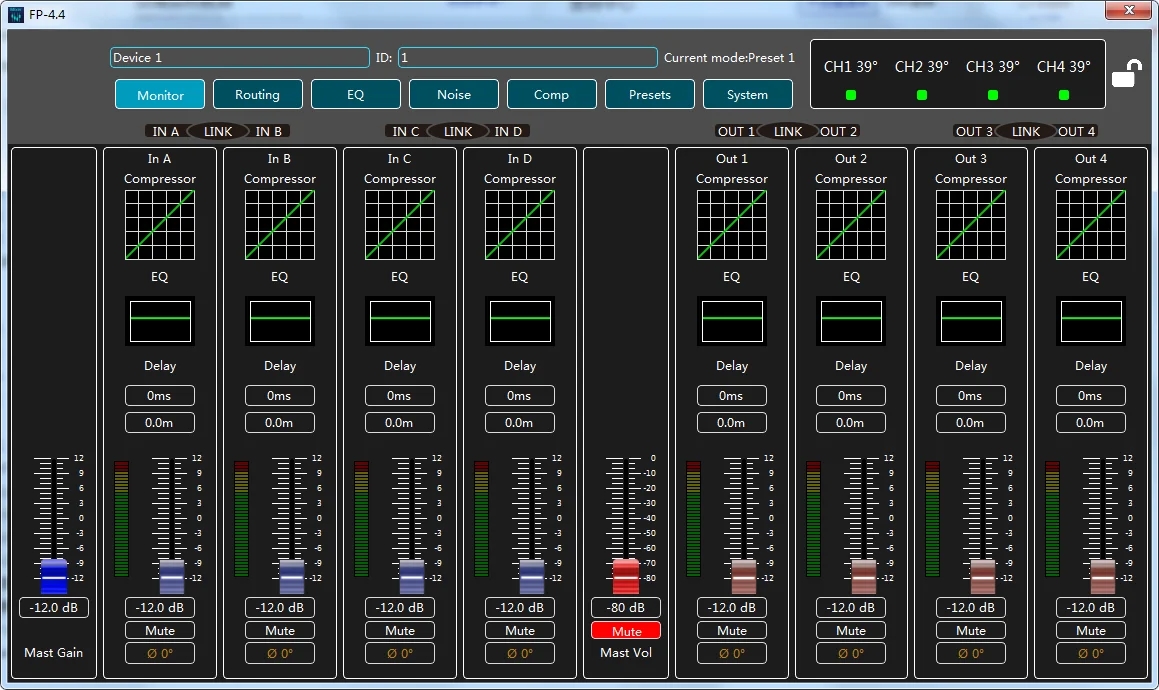This screenshot has width=1159, height=690.
Task: Toggle LINK between IN A and IN B
Action: 218,131
